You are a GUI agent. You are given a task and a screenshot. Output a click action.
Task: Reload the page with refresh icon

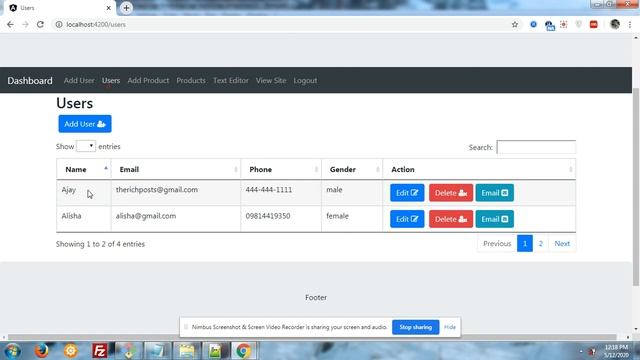40,24
